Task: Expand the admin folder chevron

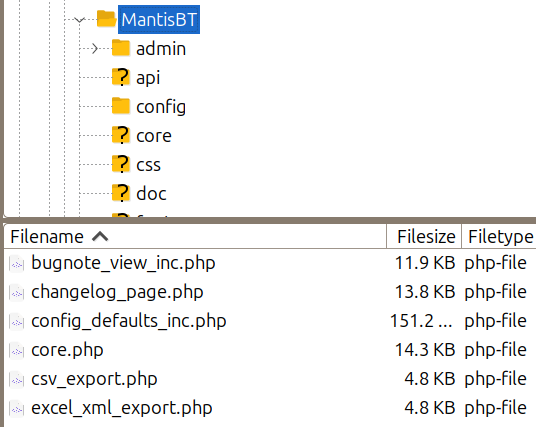Action: click(x=95, y=49)
